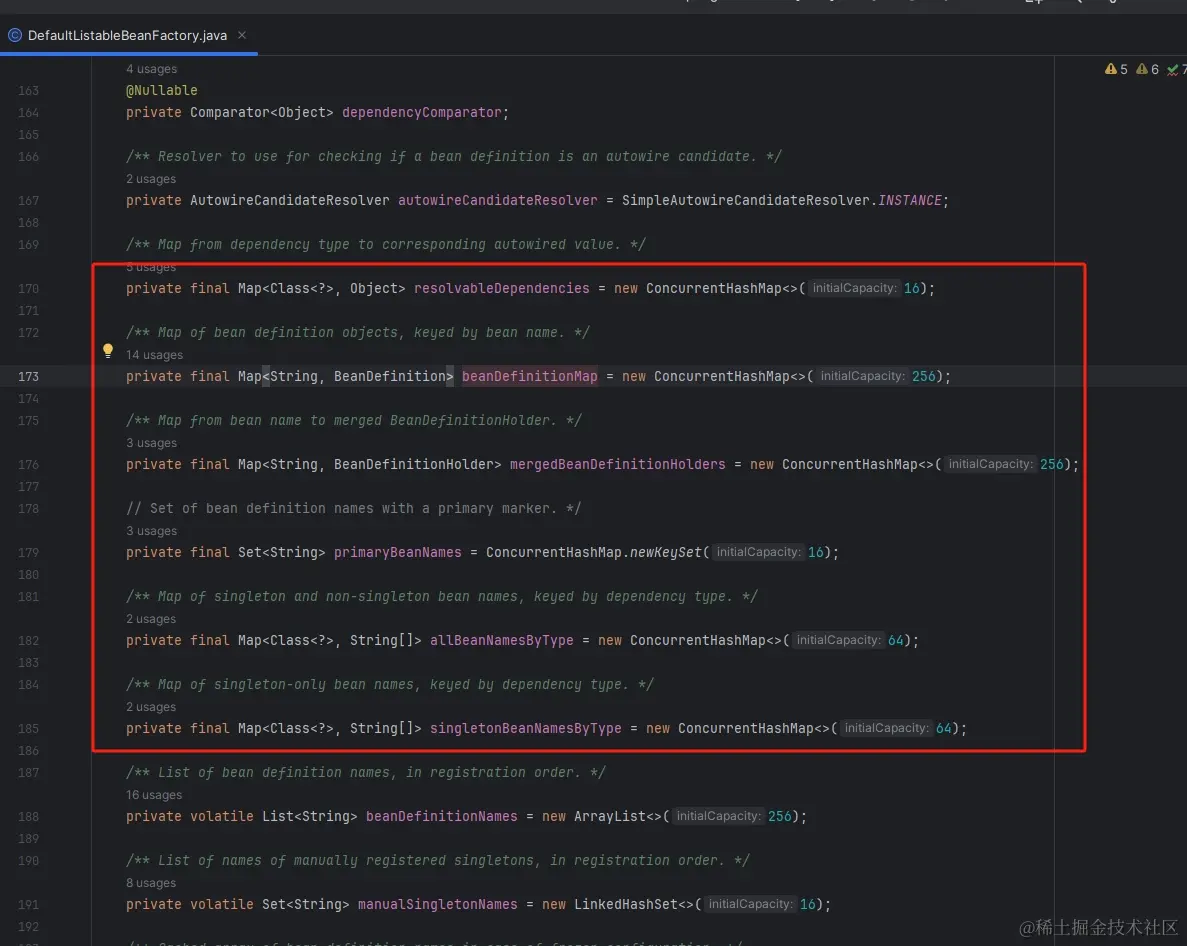1187x946 pixels.
Task: Click the yellow lightbulb quick-fix icon
Action: point(107,350)
